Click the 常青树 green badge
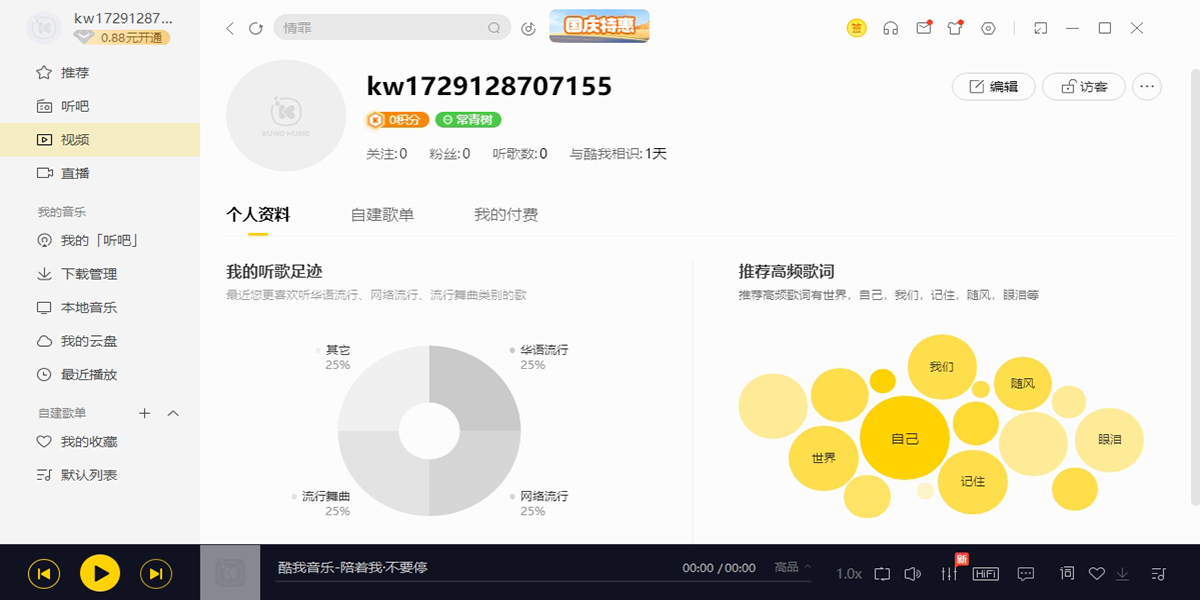The height and width of the screenshot is (600, 1200). [x=468, y=120]
